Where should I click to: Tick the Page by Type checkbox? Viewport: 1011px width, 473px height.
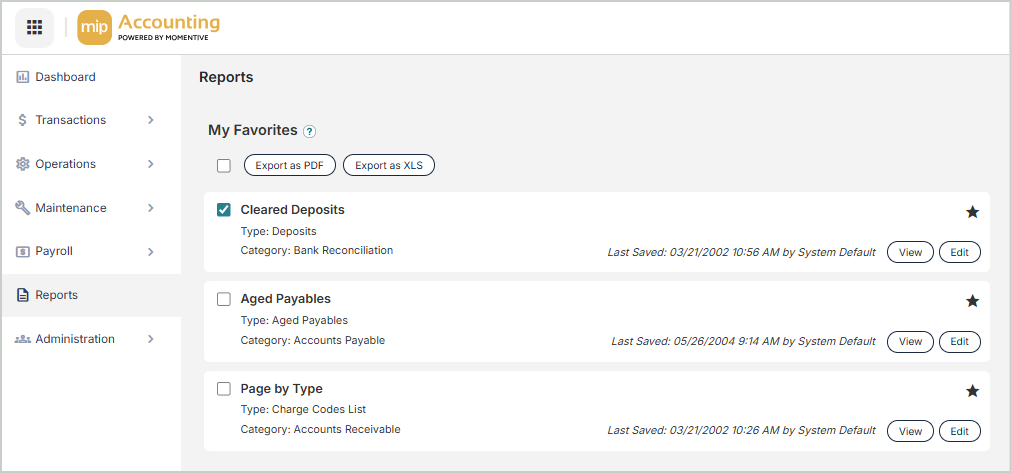[x=224, y=389]
